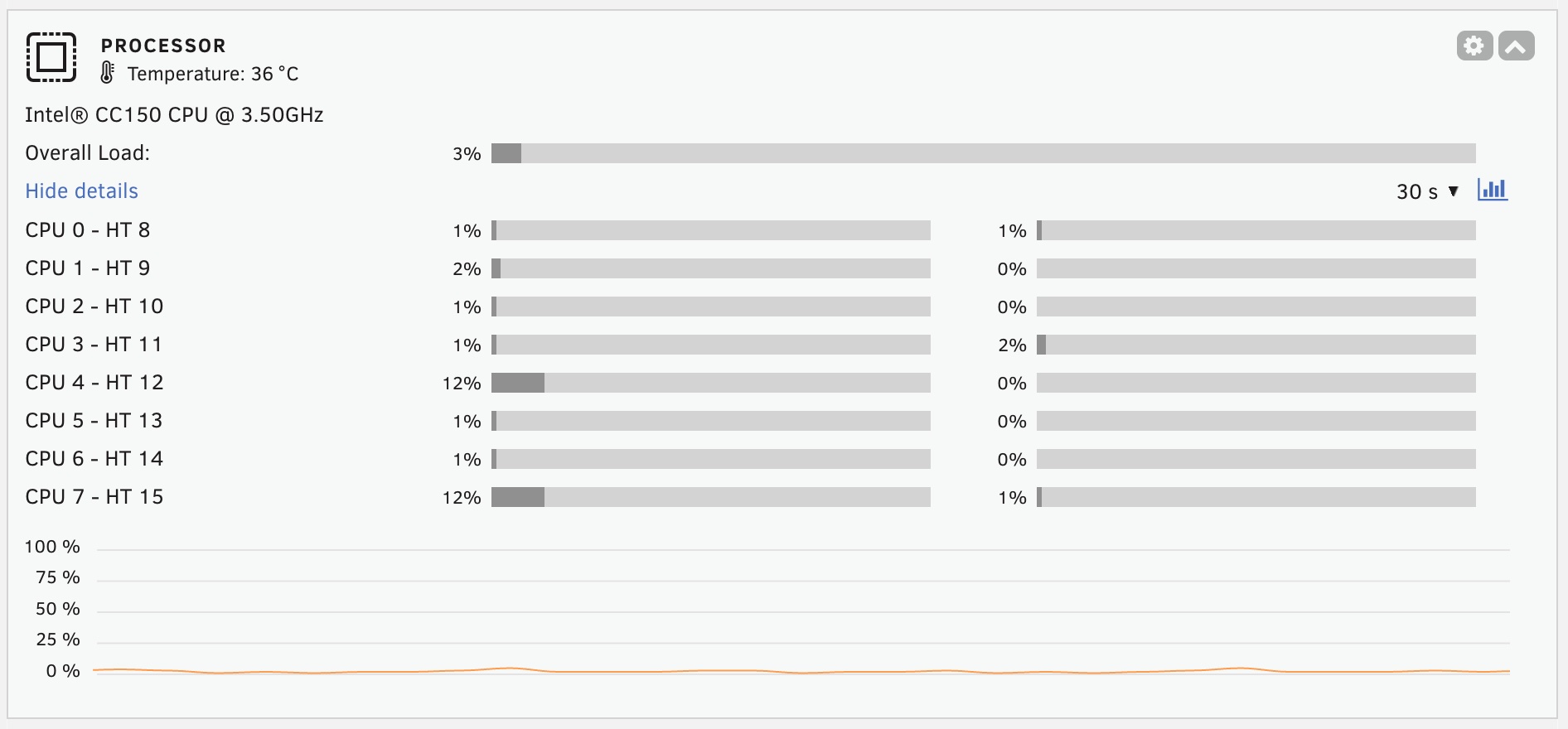The height and width of the screenshot is (729, 1568).
Task: Click the CPU 4 load bar
Action: (710, 383)
